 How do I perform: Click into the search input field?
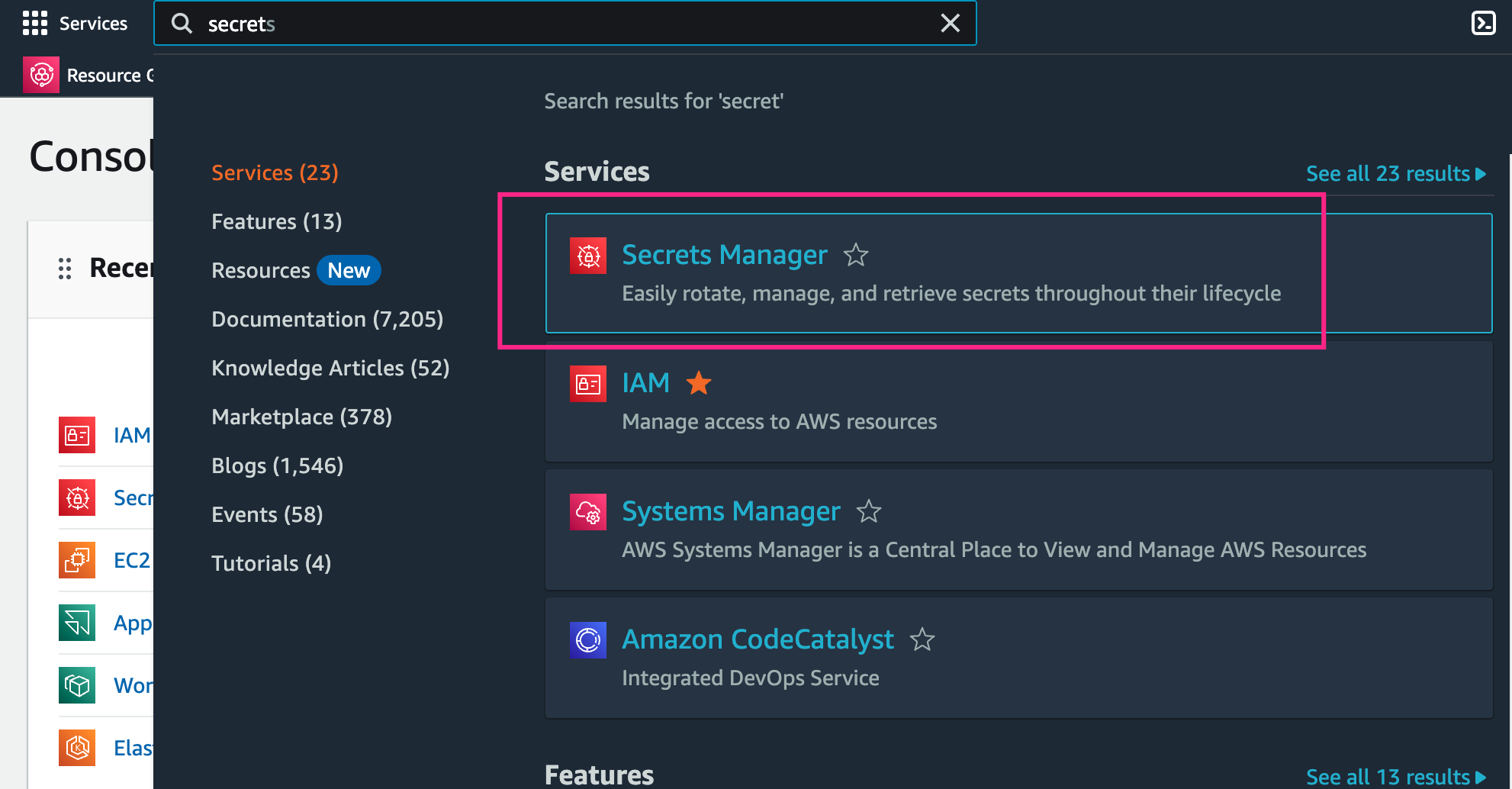click(x=565, y=24)
